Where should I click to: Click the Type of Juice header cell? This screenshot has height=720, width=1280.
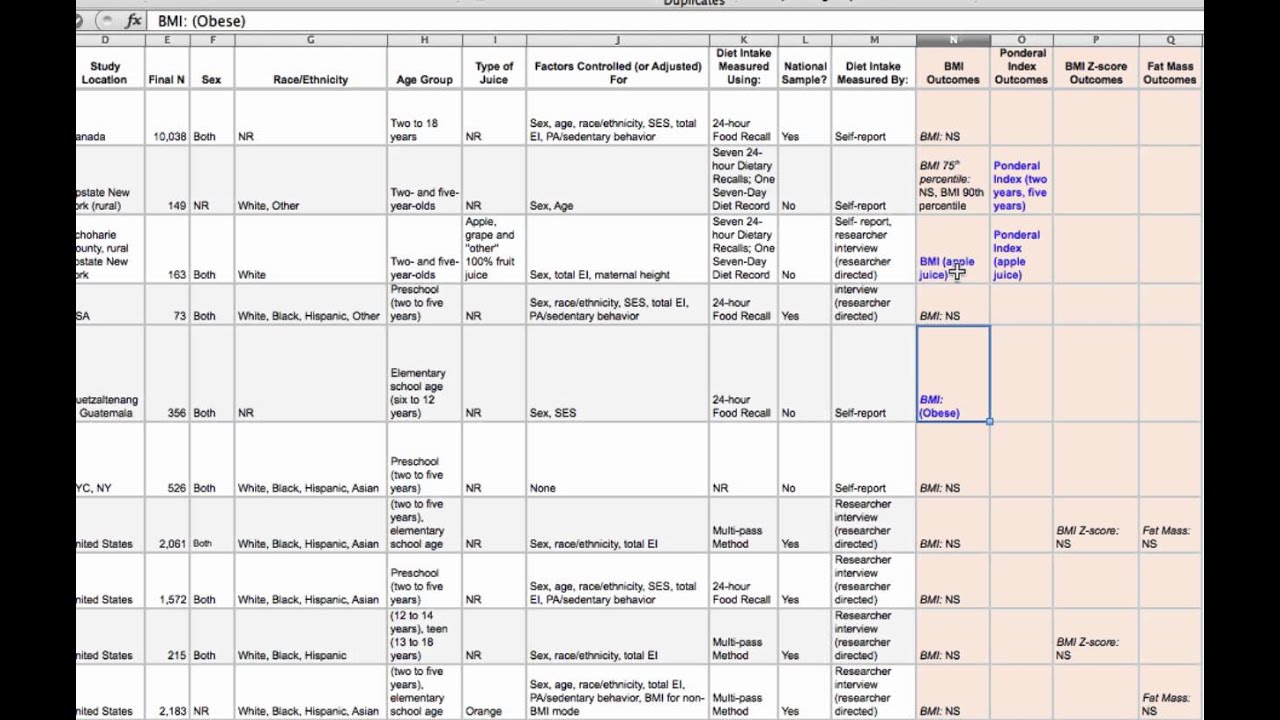494,68
